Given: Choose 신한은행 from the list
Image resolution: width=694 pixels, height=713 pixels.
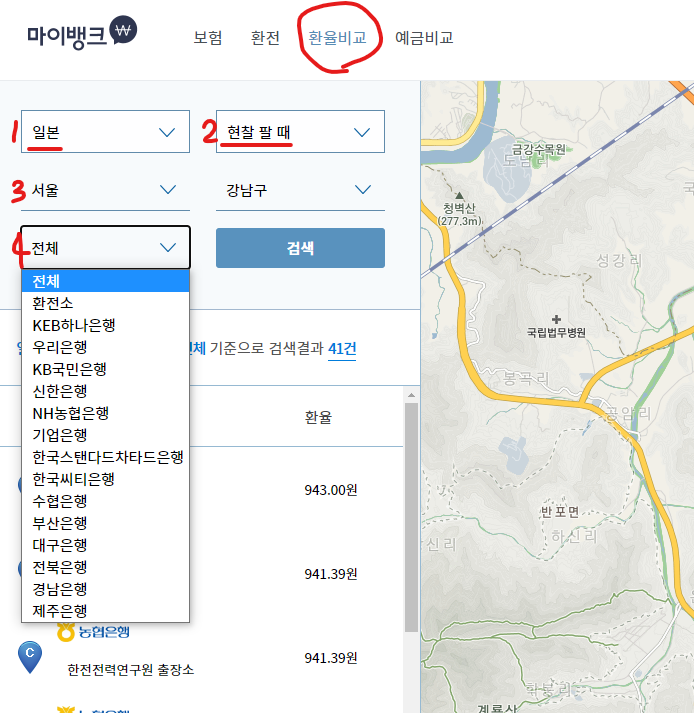Looking at the screenshot, I should tap(106, 391).
